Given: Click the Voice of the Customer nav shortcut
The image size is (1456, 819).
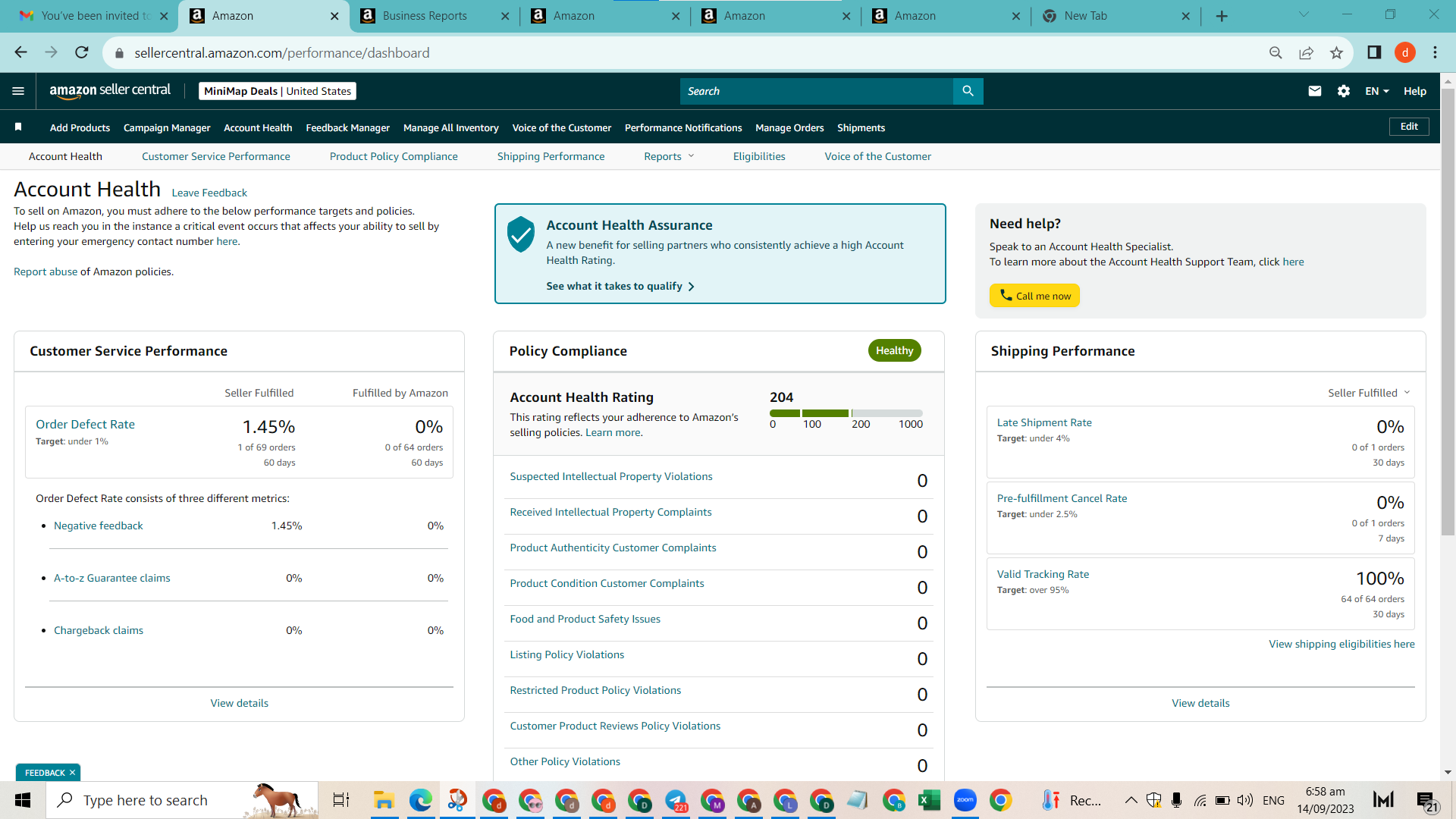Looking at the screenshot, I should [562, 127].
